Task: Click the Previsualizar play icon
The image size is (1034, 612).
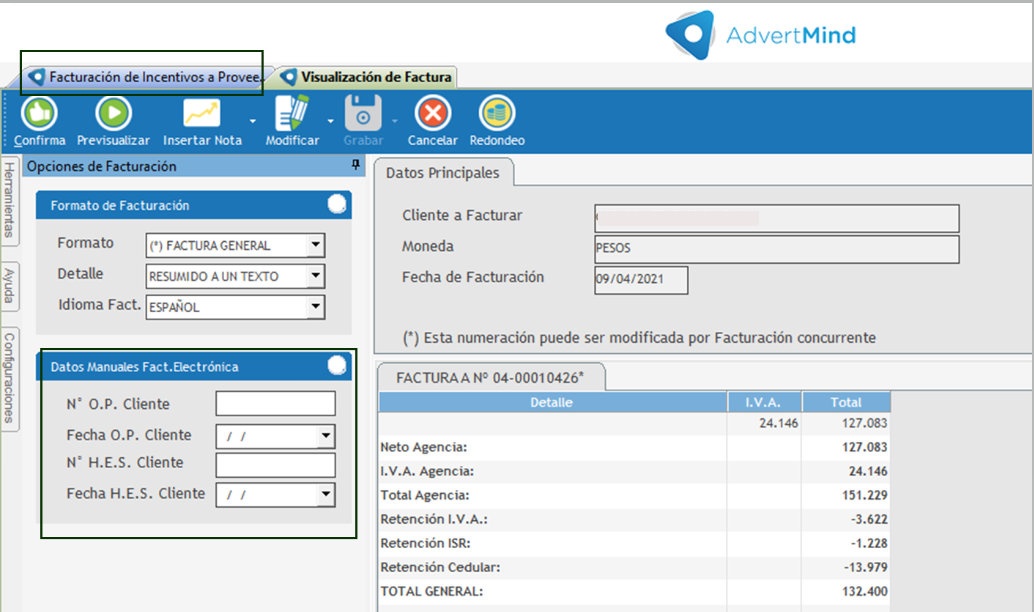Action: 113,113
